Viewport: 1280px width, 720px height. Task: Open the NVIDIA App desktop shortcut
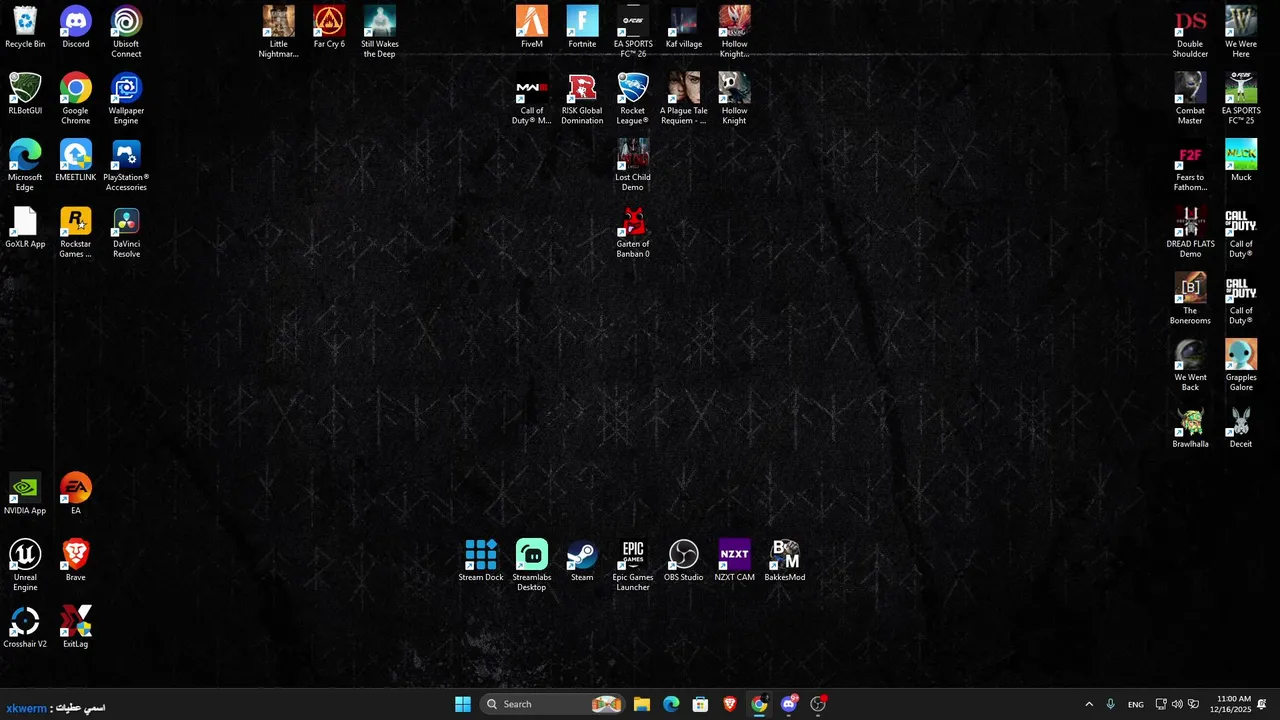(x=25, y=495)
